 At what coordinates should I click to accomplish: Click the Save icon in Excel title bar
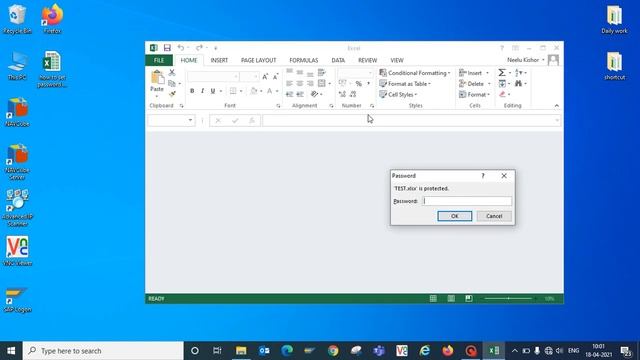167,48
